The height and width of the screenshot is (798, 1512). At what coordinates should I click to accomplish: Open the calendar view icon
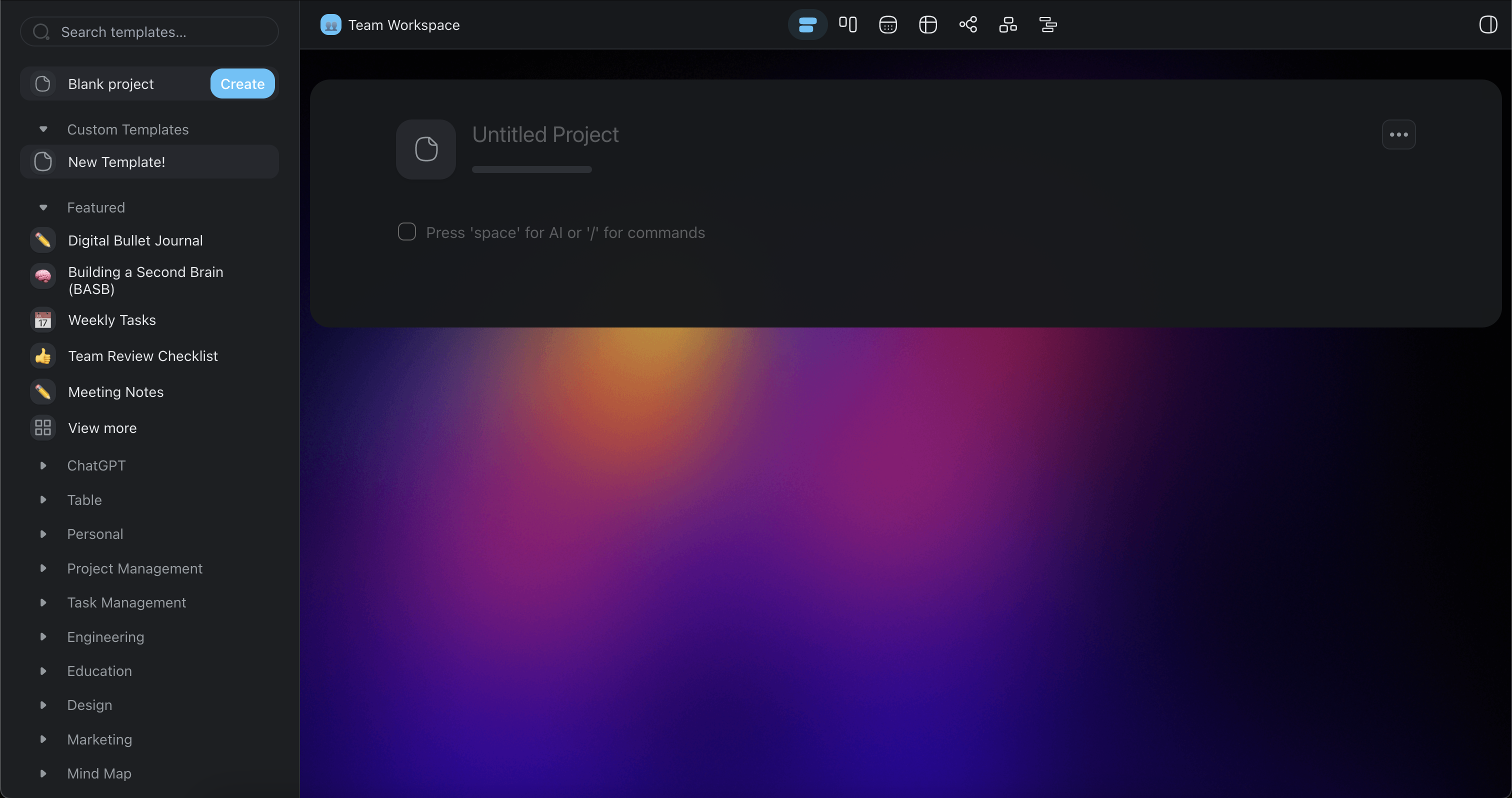pyautogui.click(x=887, y=24)
